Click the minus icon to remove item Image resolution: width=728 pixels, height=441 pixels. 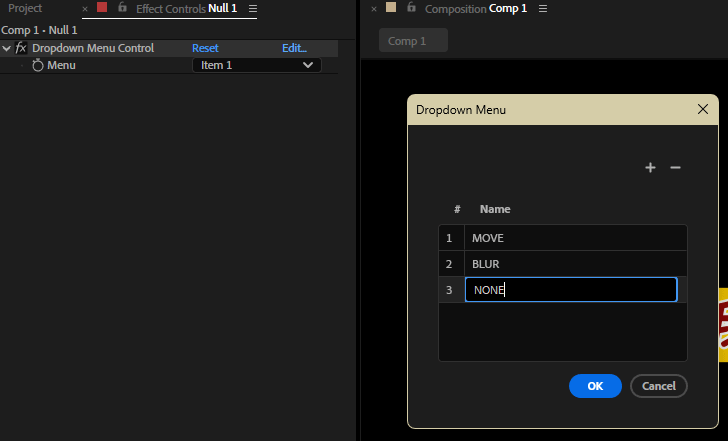coord(675,168)
